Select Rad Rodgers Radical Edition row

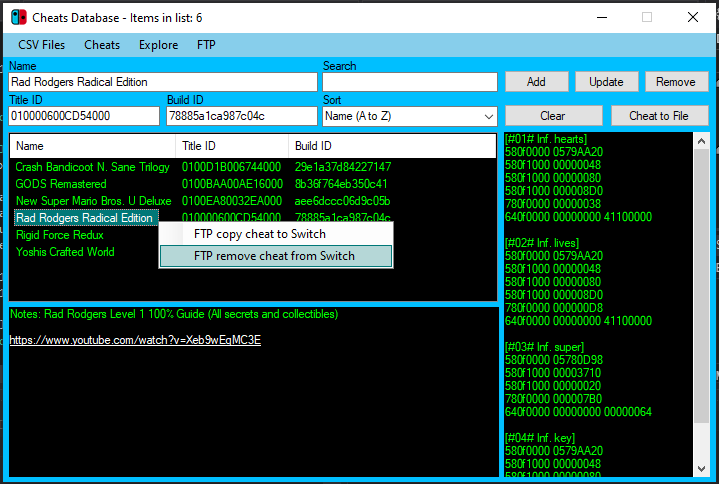point(86,218)
